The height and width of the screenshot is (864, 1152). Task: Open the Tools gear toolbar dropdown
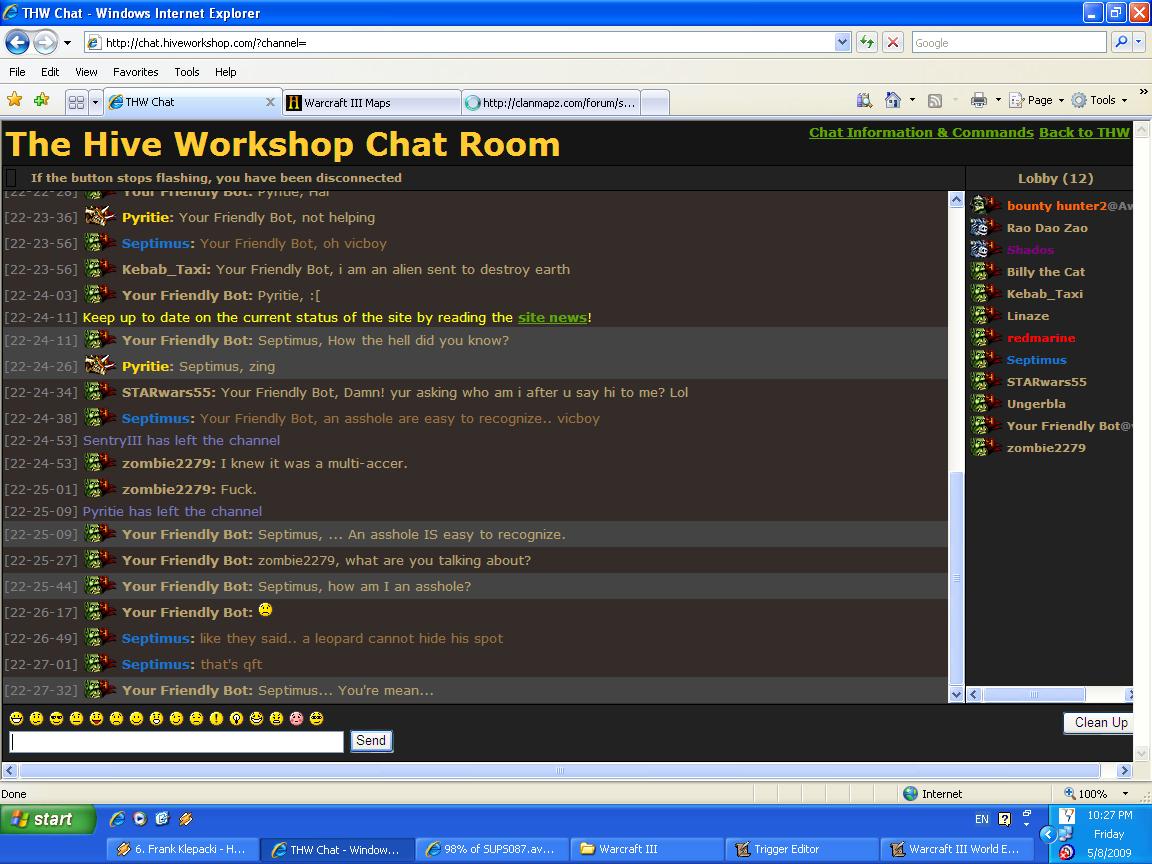(x=1100, y=100)
